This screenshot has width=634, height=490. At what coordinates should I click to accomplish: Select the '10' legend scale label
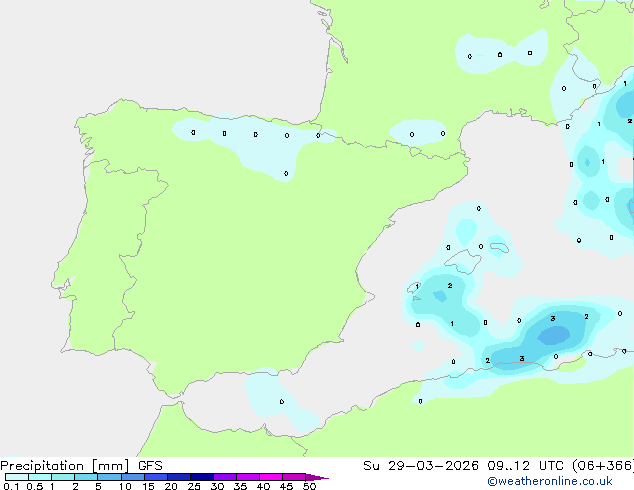125,486
